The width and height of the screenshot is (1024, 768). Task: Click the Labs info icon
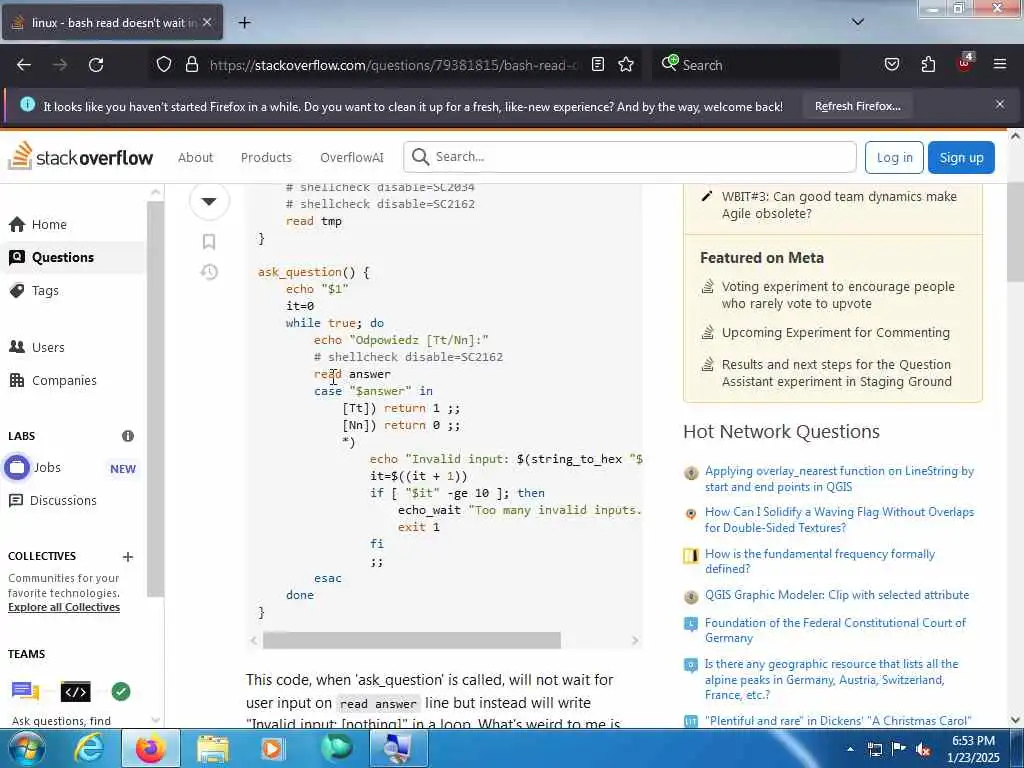[128, 436]
